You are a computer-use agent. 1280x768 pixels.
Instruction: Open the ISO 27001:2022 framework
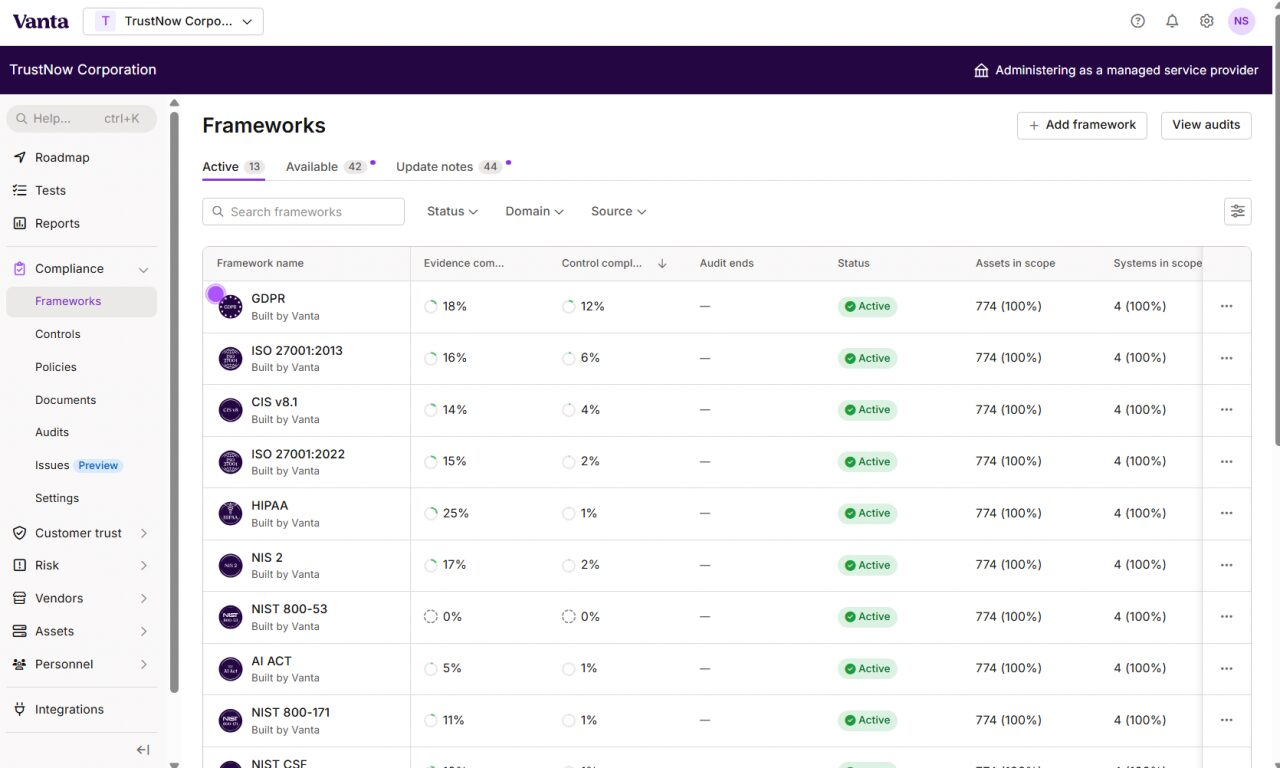tap(298, 454)
